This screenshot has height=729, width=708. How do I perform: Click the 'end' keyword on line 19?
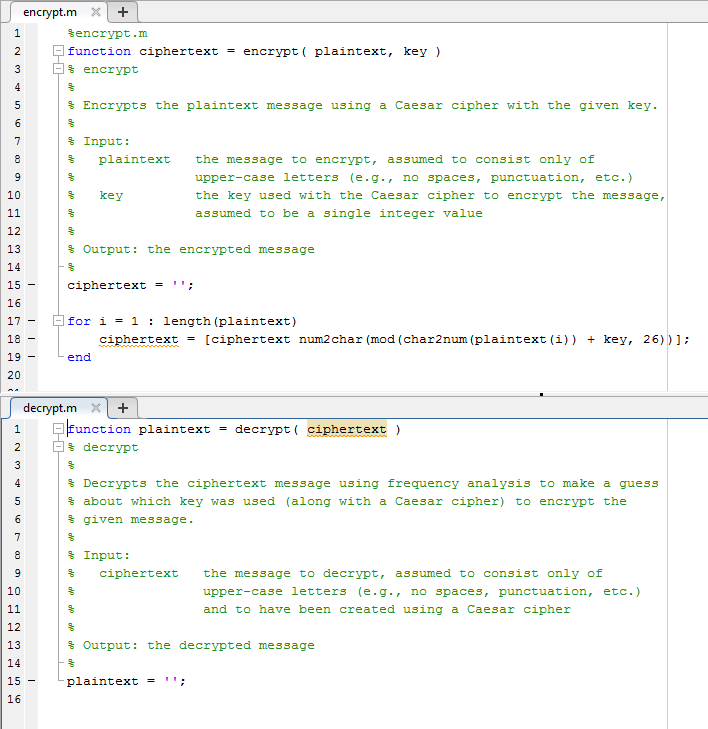[x=79, y=357]
